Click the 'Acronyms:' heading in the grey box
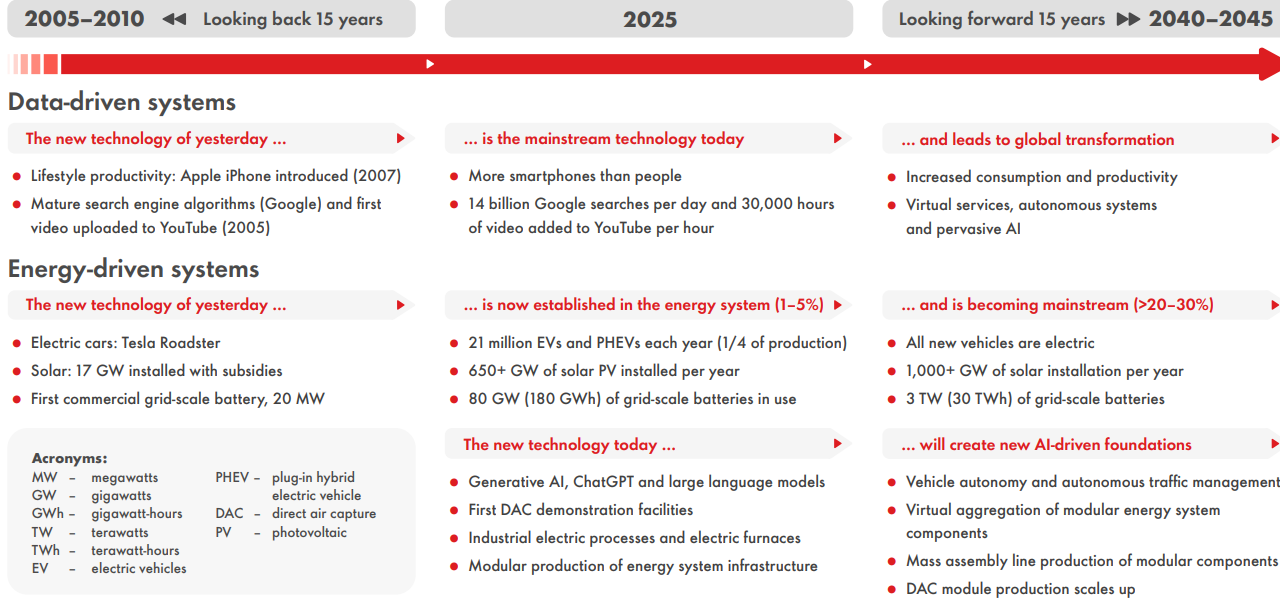The image size is (1280, 603). point(69,458)
